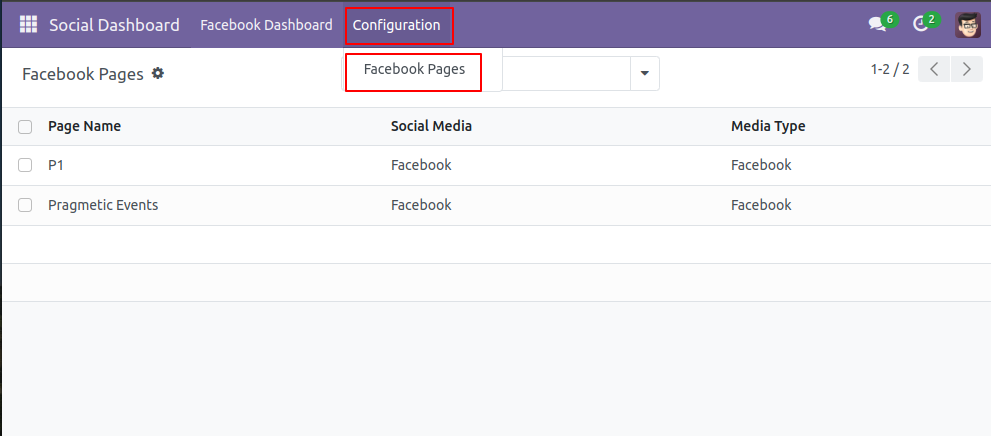Go to next page of records

click(x=966, y=69)
